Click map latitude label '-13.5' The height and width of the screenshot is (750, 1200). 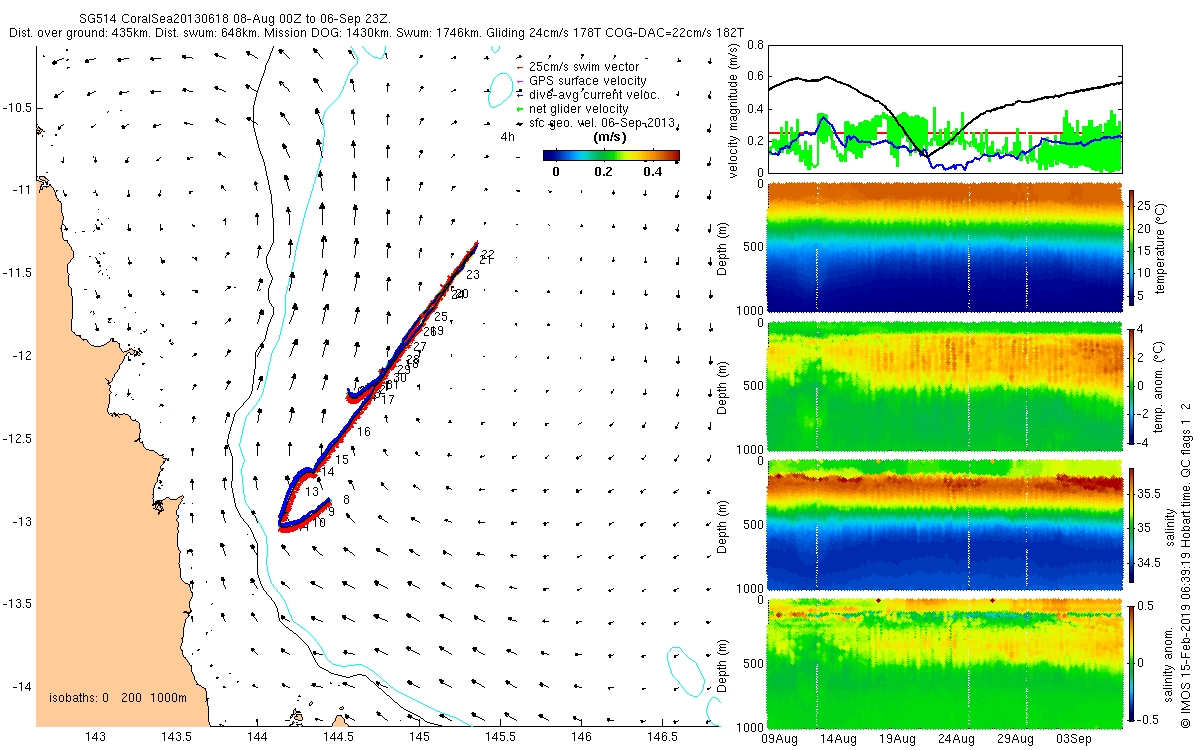point(18,604)
